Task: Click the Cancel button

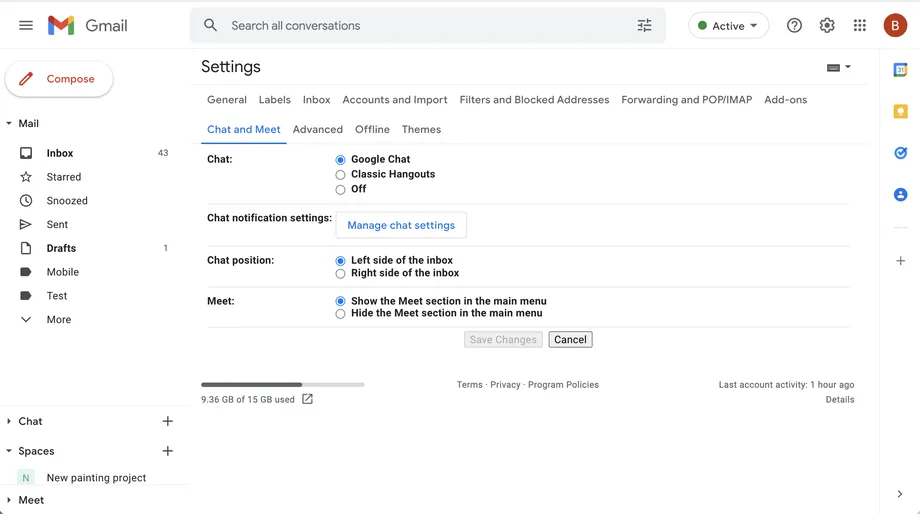Action: [x=570, y=340]
